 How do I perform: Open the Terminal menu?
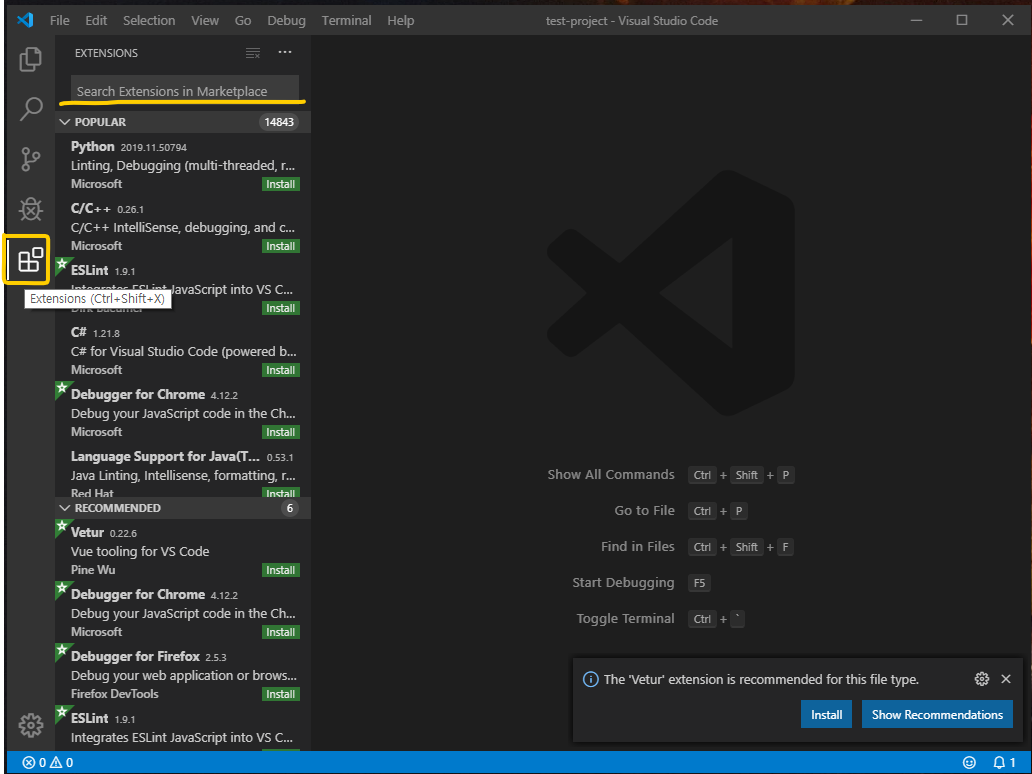click(346, 20)
